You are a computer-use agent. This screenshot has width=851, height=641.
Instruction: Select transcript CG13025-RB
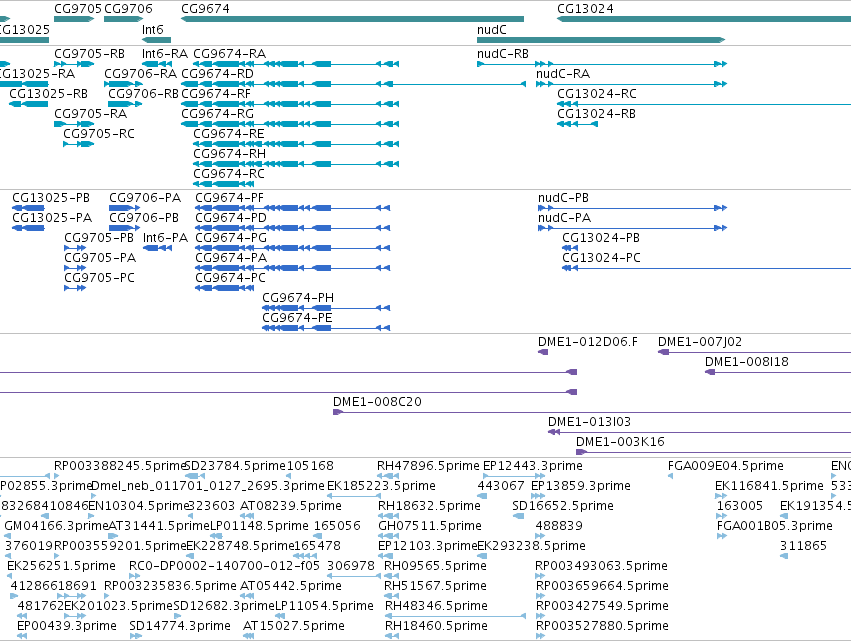(x=48, y=94)
